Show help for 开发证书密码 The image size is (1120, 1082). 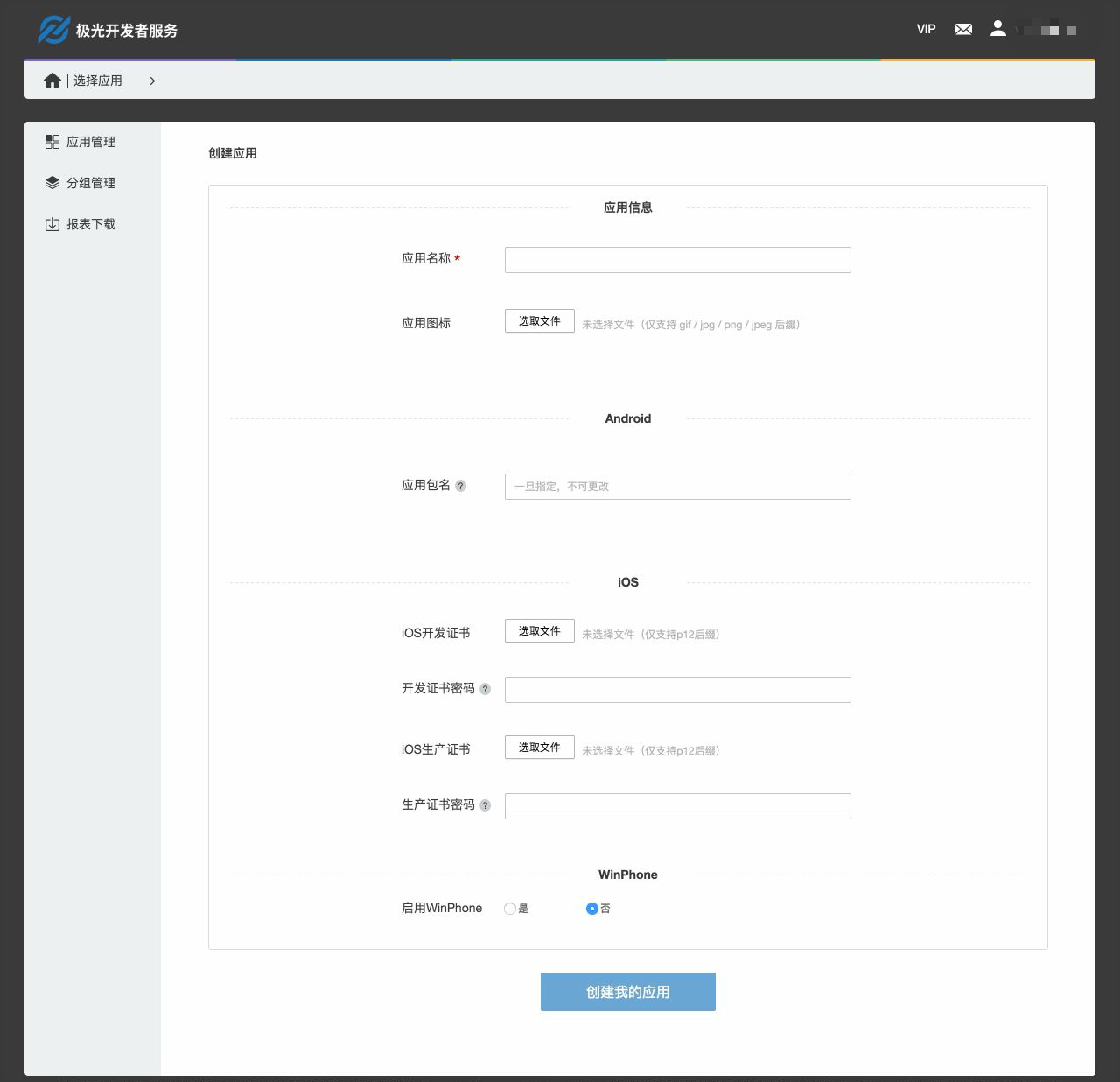tap(485, 689)
